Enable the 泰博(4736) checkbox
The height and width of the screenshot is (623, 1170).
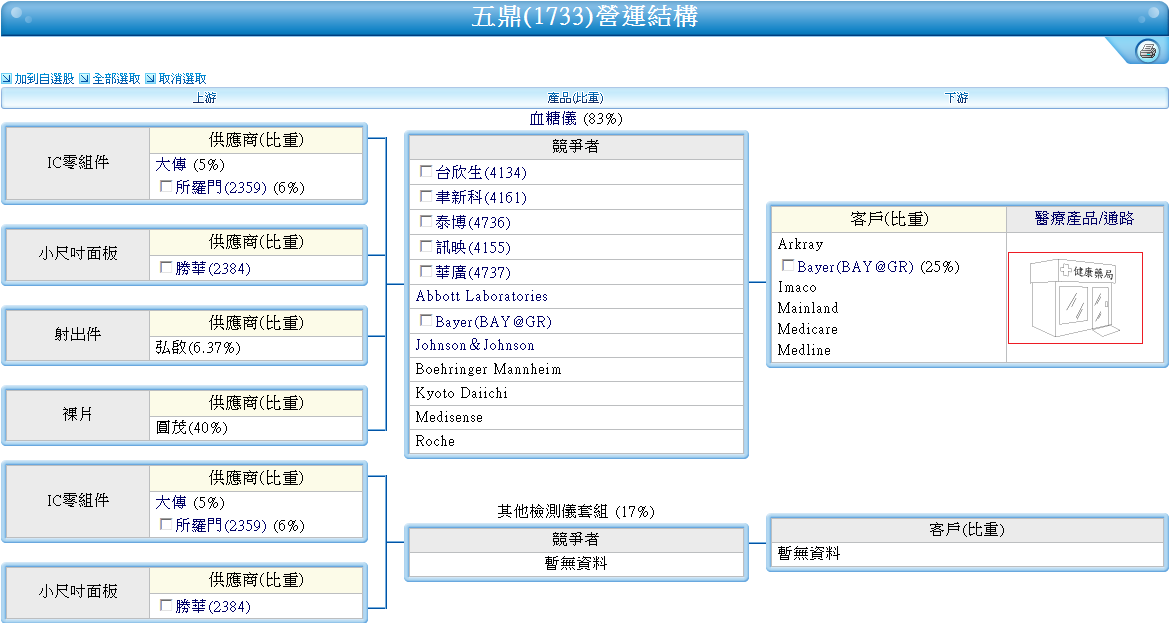click(426, 222)
